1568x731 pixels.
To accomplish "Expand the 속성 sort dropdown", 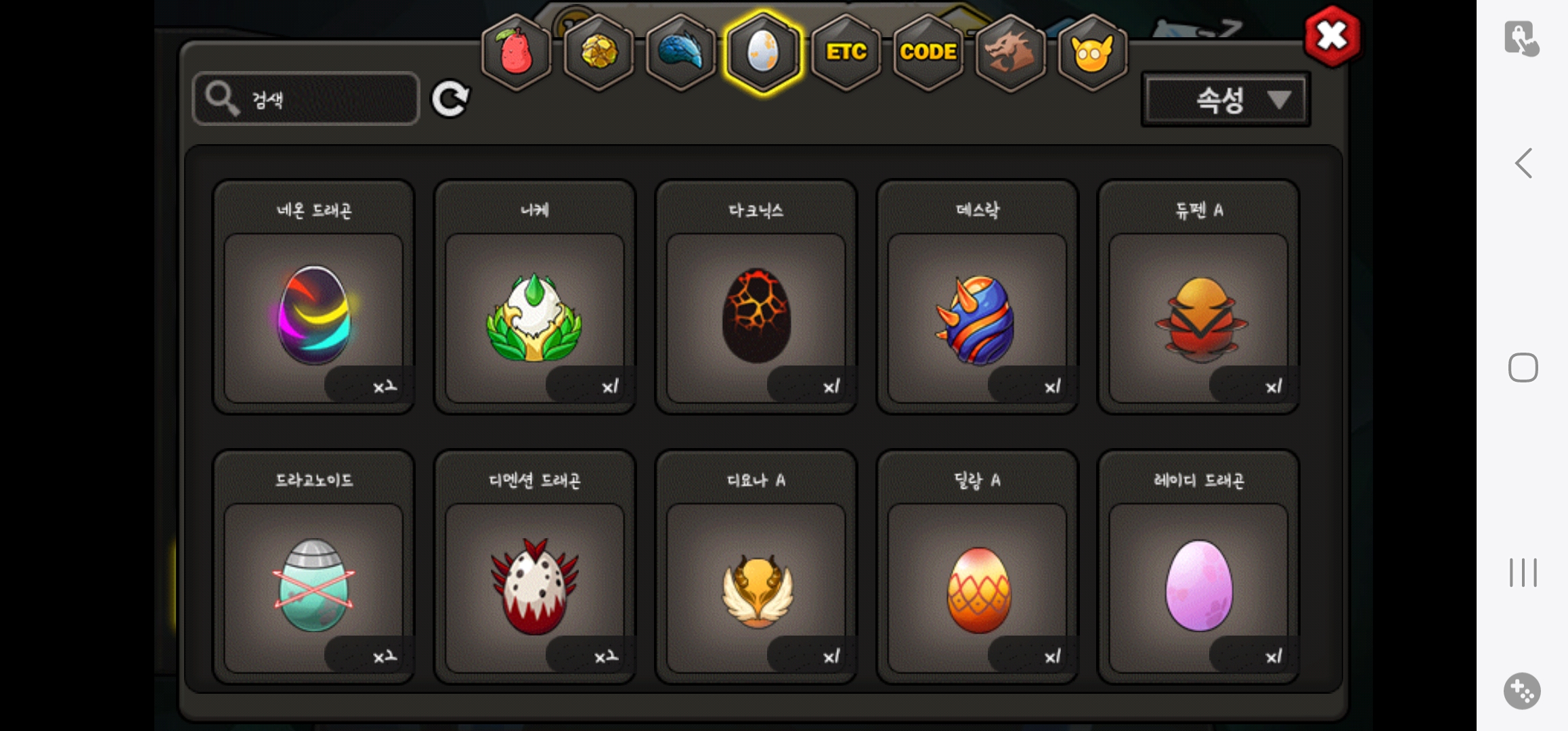I will [x=1225, y=100].
